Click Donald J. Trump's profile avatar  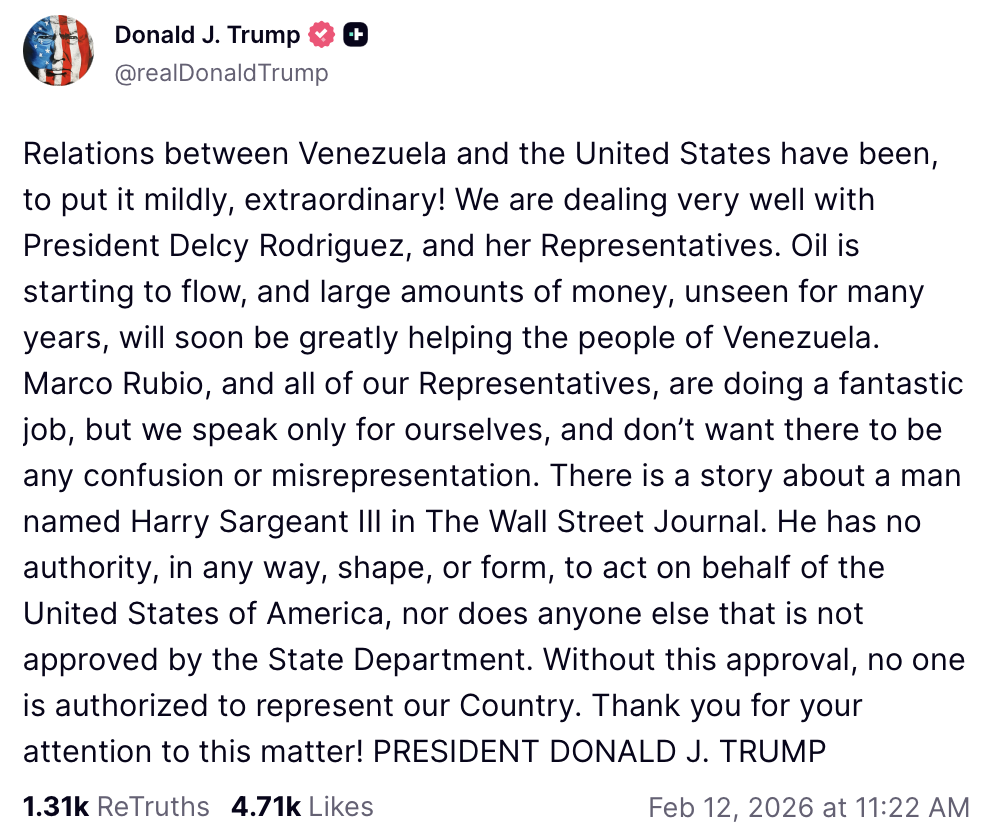[x=59, y=52]
